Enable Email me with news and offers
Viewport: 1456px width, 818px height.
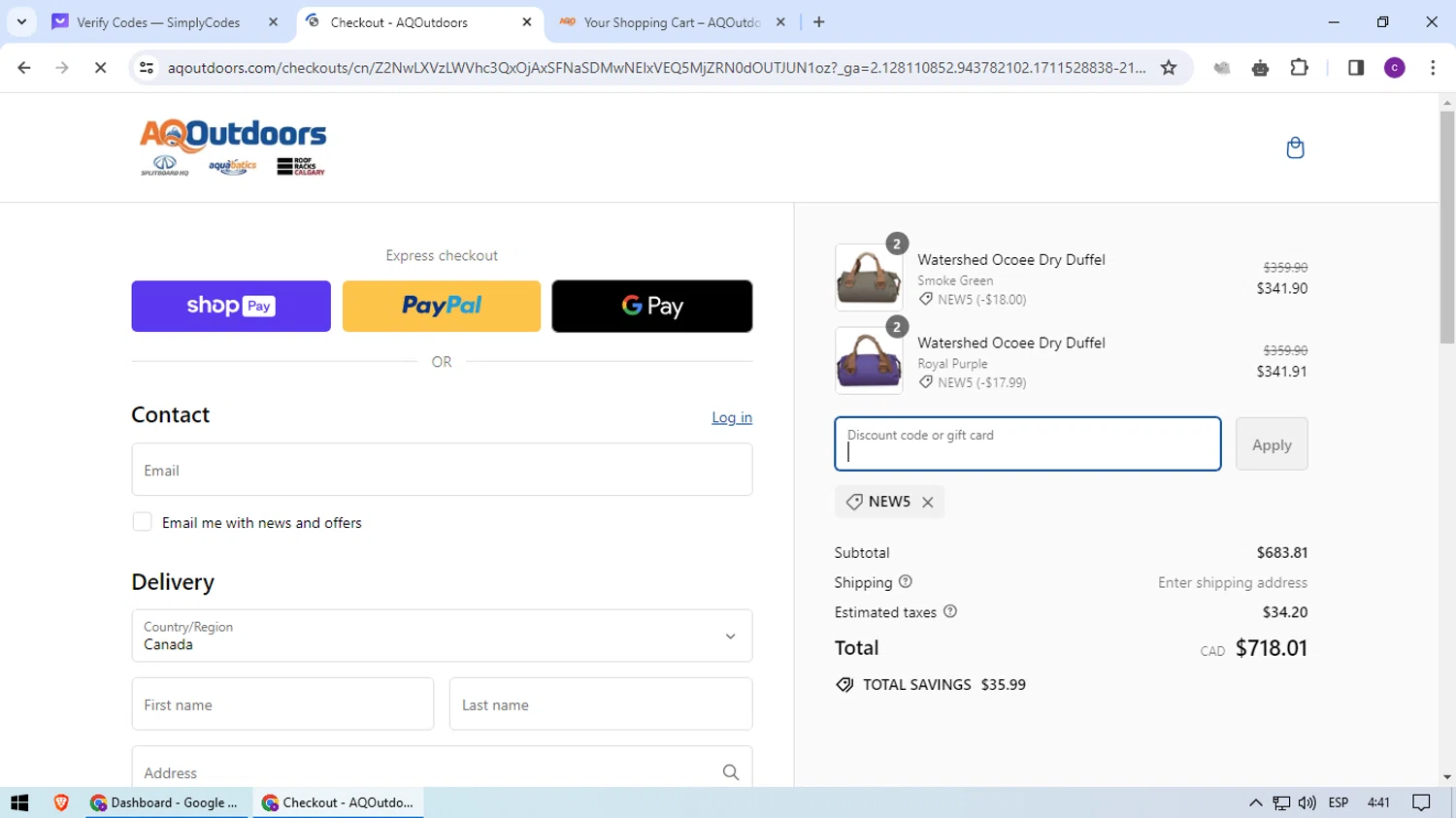coord(142,522)
